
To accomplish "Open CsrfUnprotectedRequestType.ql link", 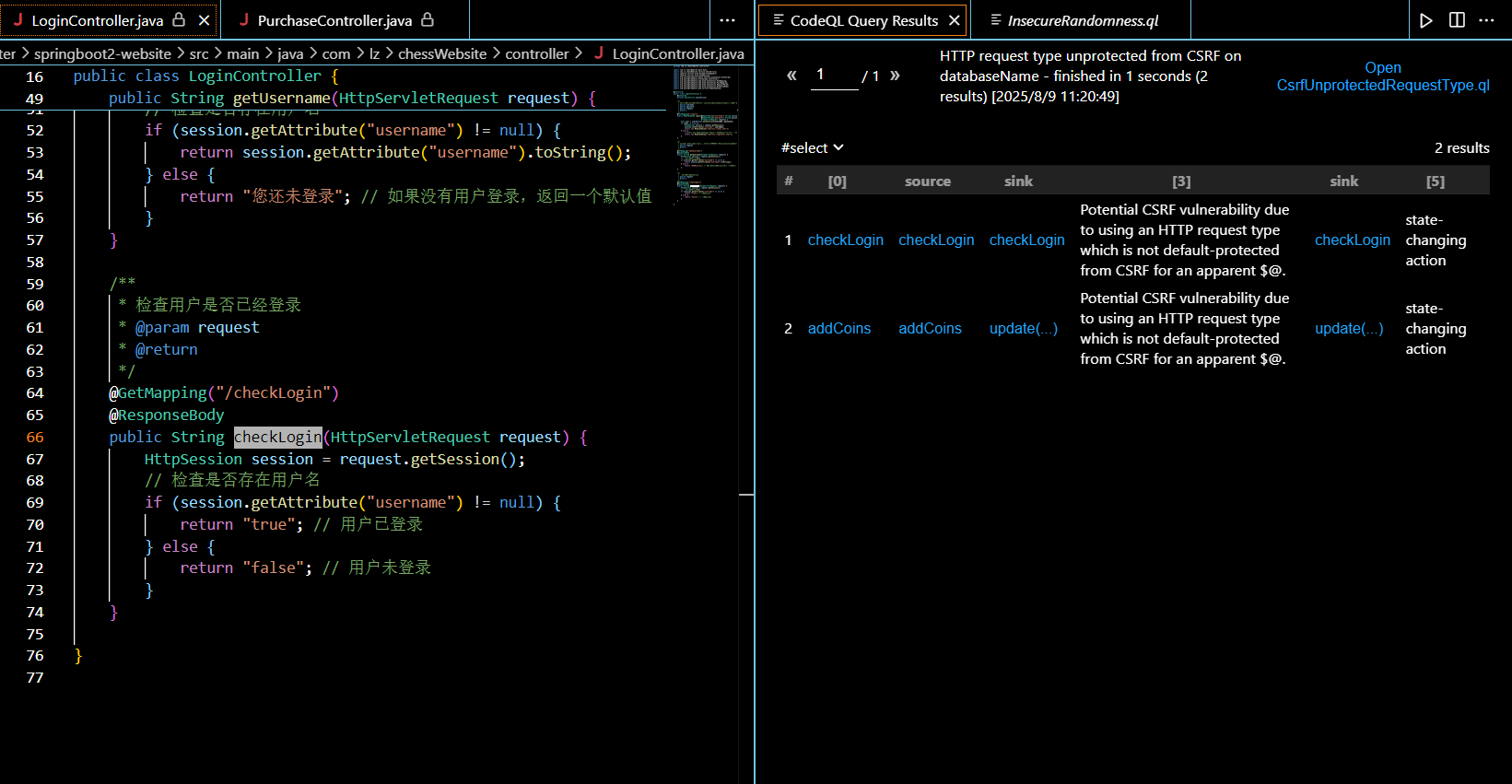I will click(1382, 76).
